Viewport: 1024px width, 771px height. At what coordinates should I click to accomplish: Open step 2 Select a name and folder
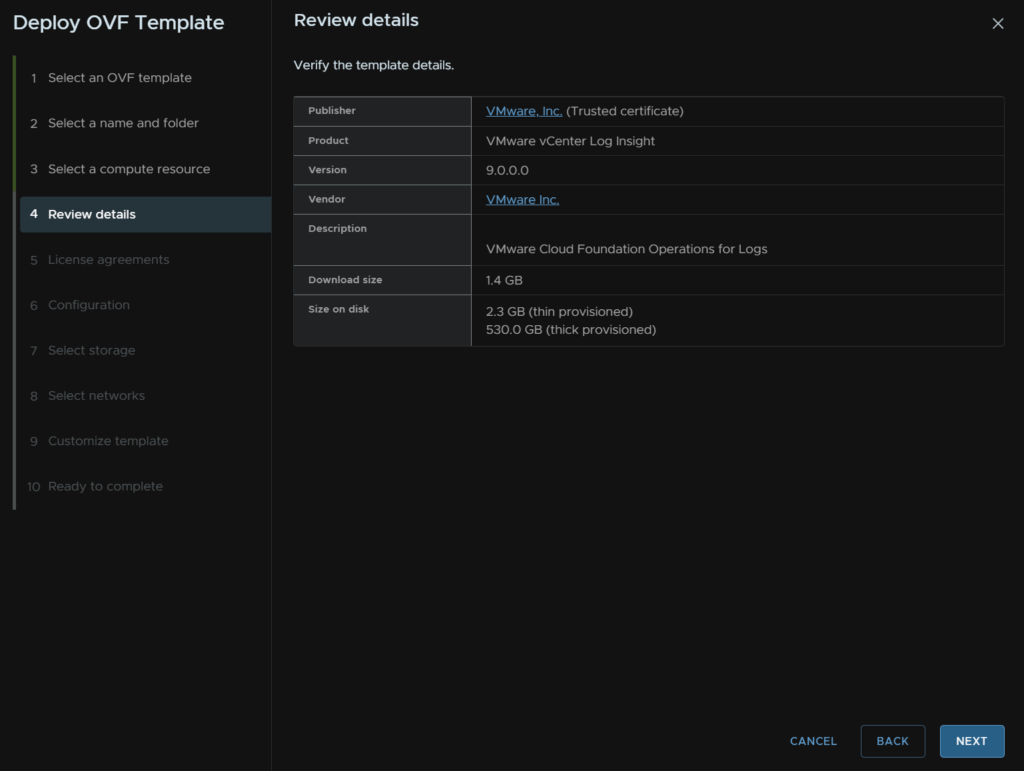tap(123, 123)
